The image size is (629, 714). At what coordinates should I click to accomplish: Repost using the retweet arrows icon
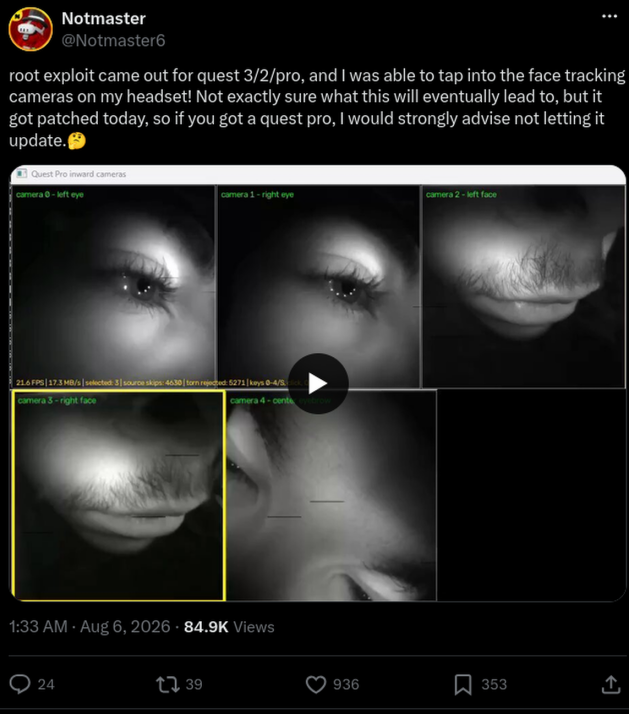click(x=168, y=684)
